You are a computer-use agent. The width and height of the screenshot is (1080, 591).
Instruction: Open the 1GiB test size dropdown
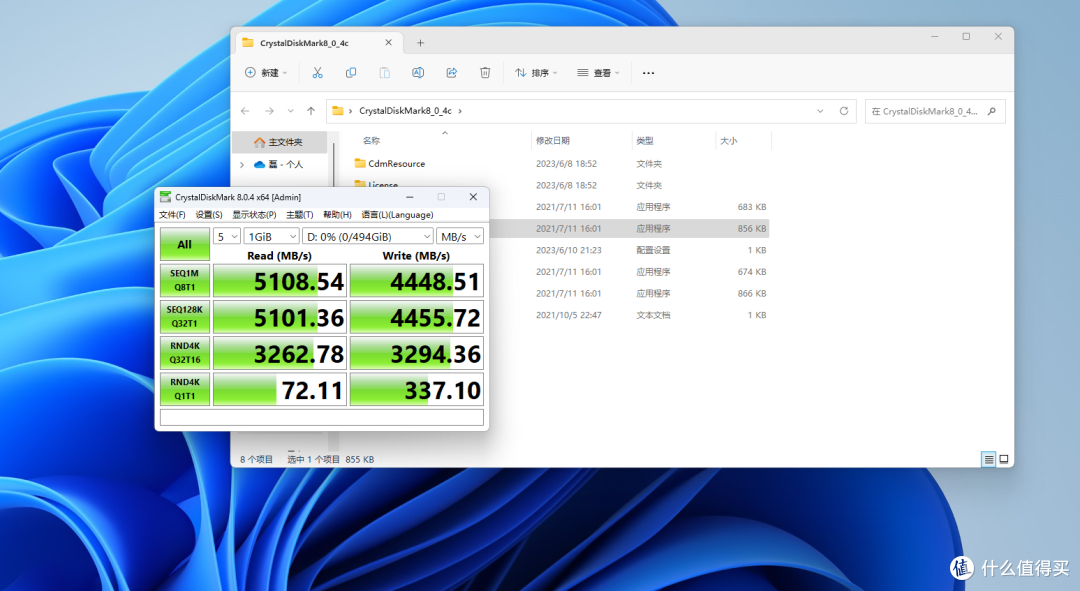coord(271,236)
